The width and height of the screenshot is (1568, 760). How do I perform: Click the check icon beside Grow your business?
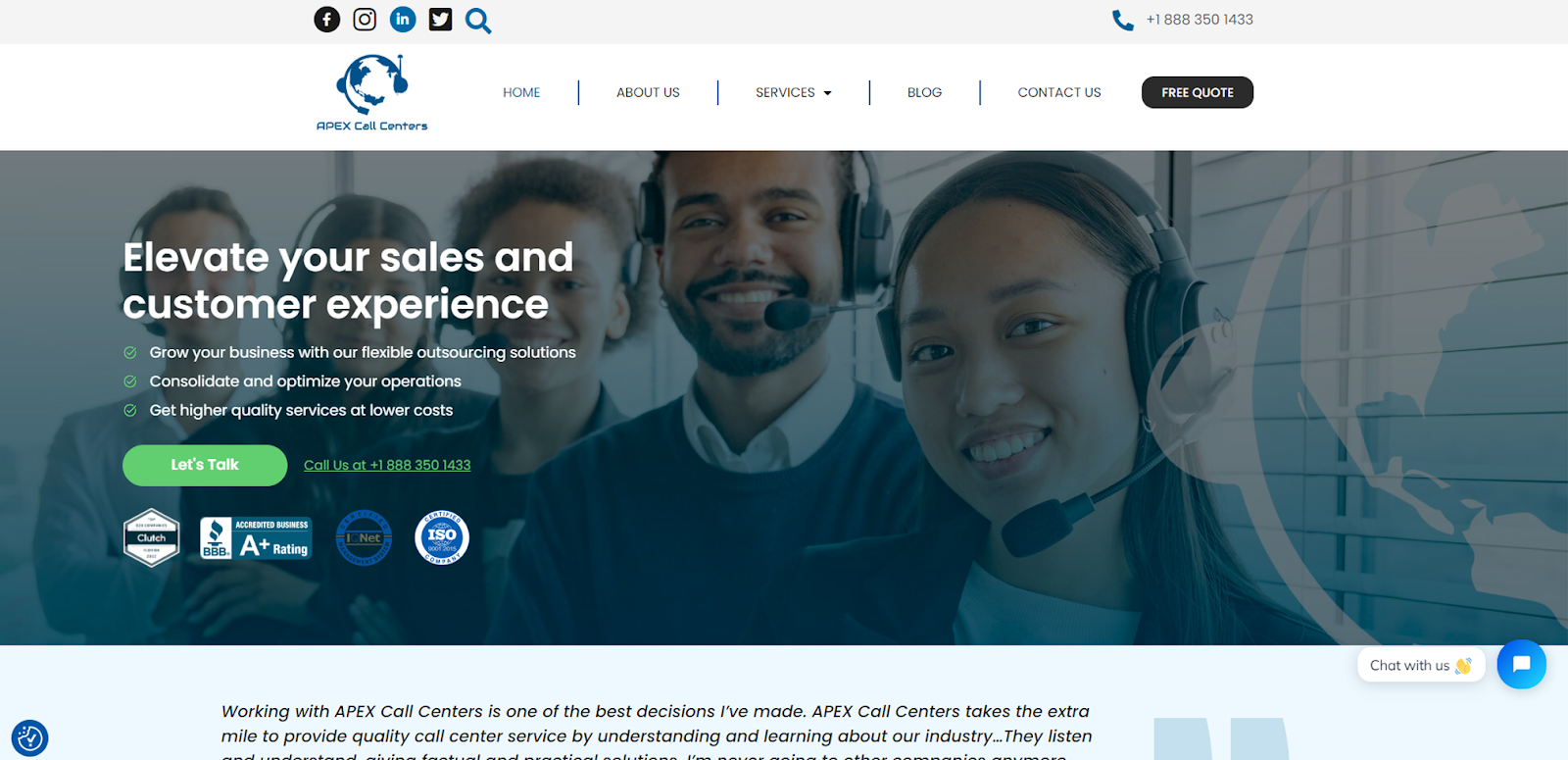130,352
